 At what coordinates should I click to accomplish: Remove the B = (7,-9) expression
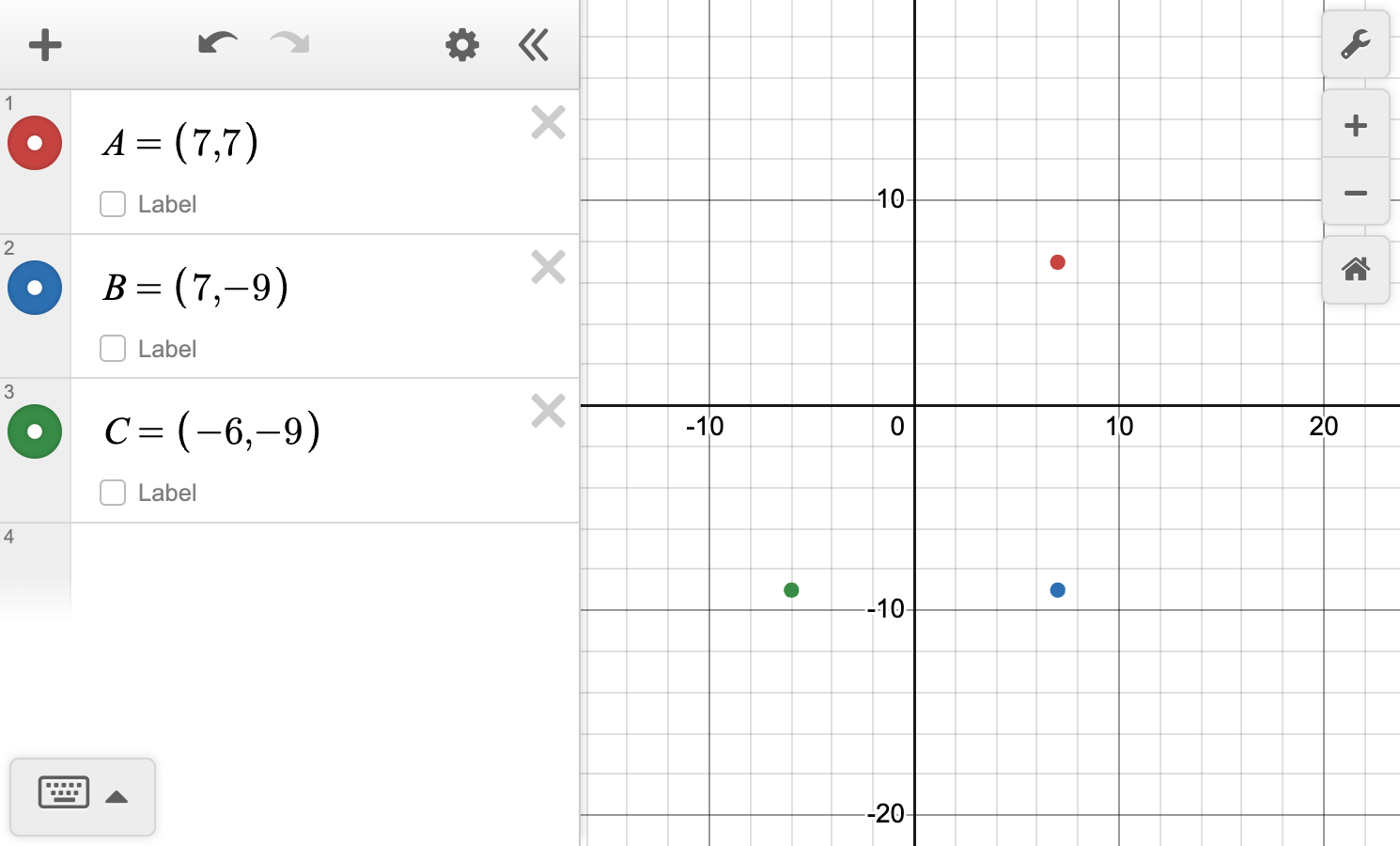548,267
